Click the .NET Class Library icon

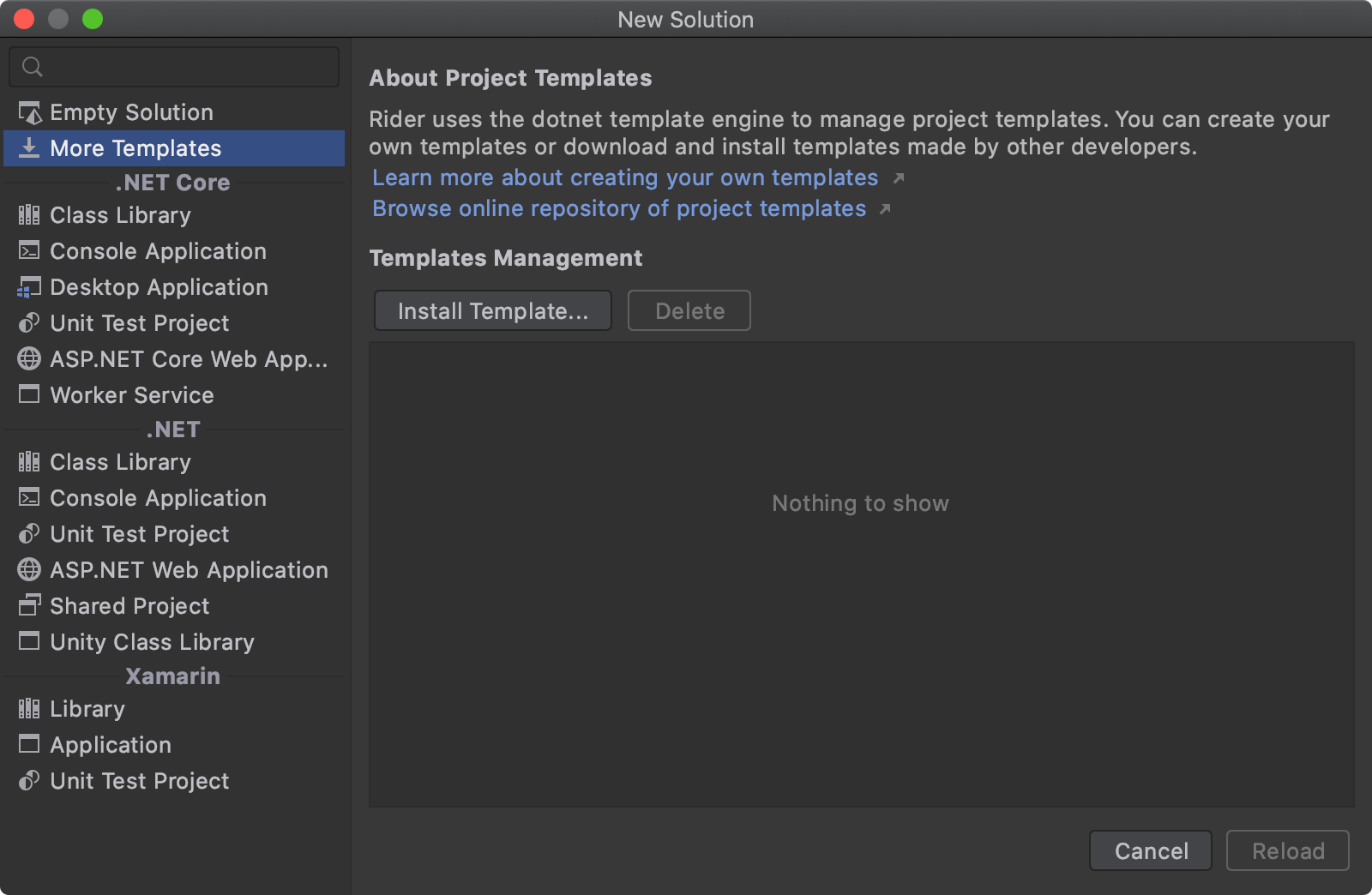[x=29, y=462]
